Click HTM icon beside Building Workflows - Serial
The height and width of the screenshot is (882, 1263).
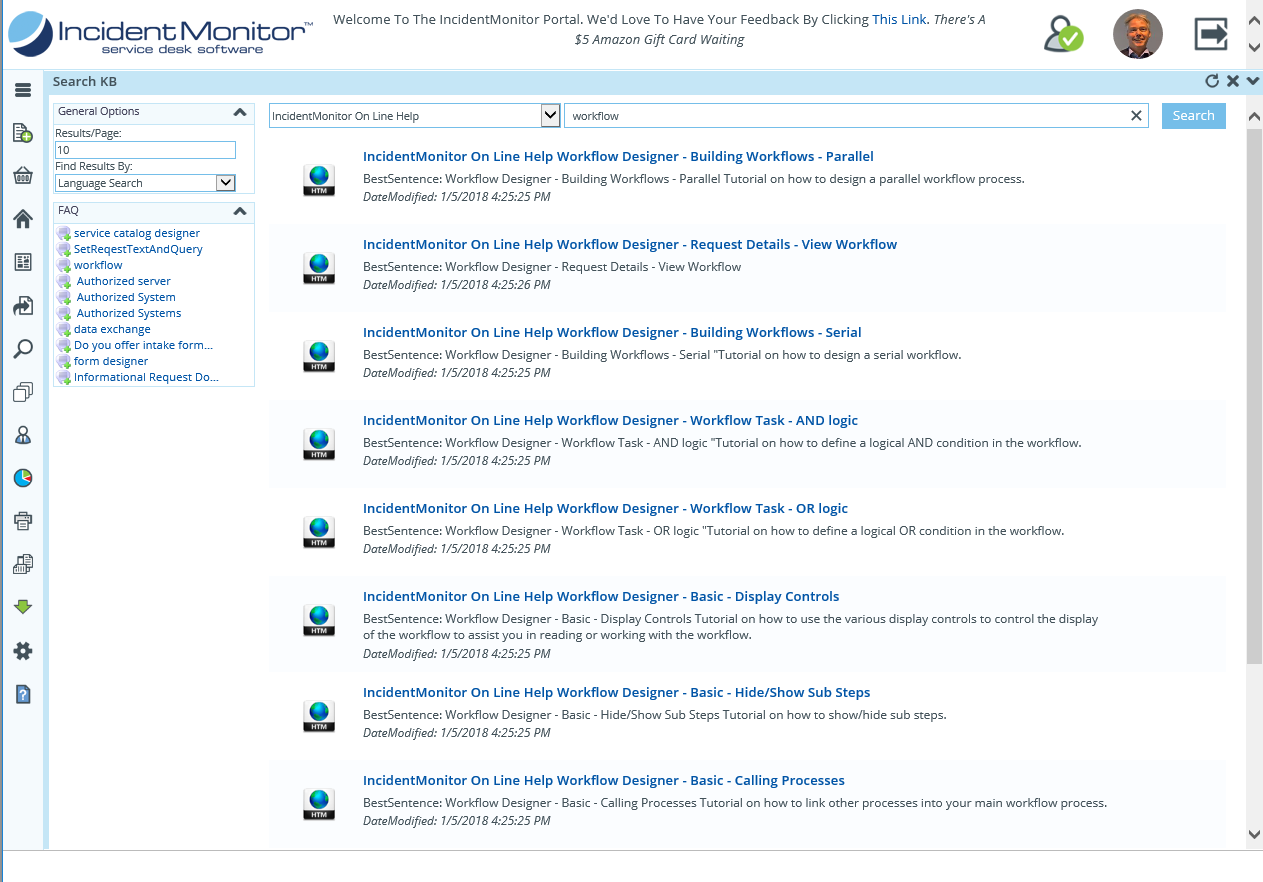click(x=319, y=356)
